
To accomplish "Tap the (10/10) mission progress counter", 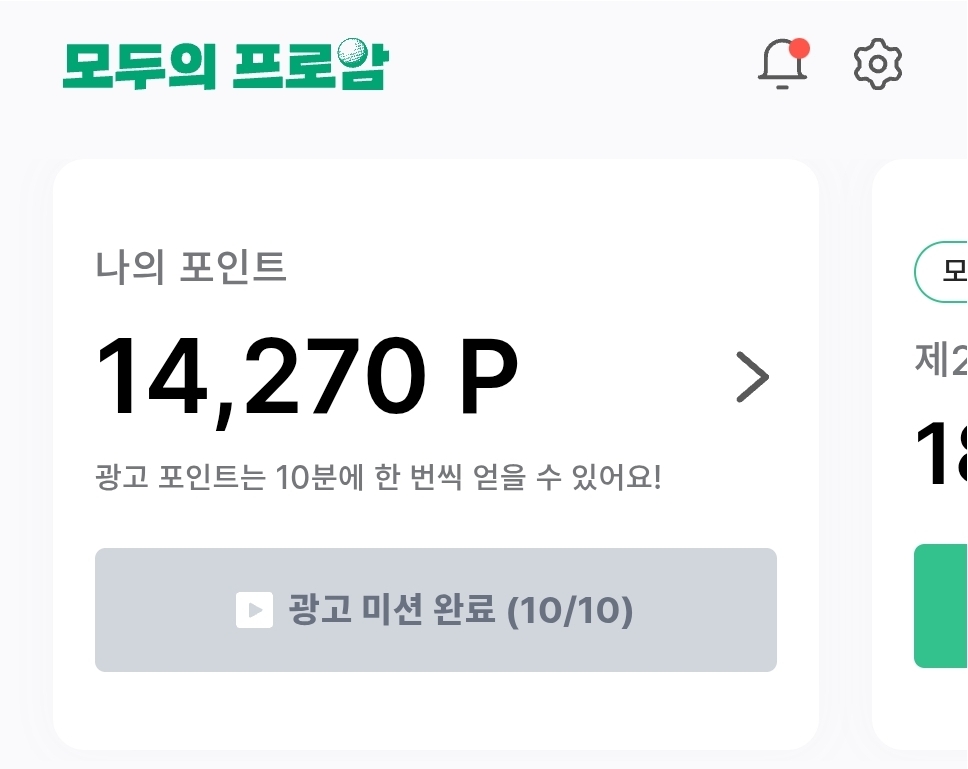I will [x=570, y=610].
